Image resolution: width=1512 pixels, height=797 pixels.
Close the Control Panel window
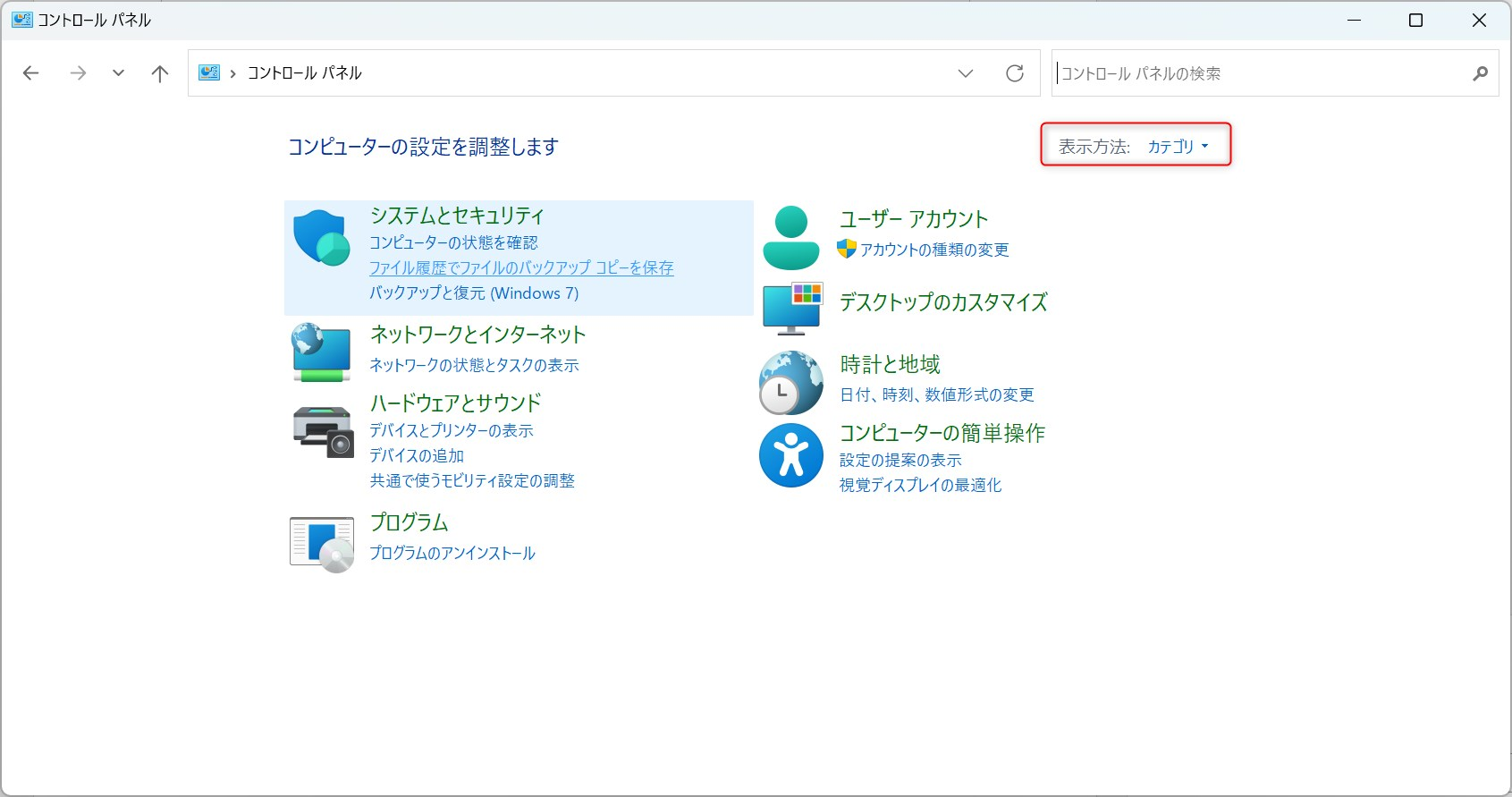[1479, 20]
